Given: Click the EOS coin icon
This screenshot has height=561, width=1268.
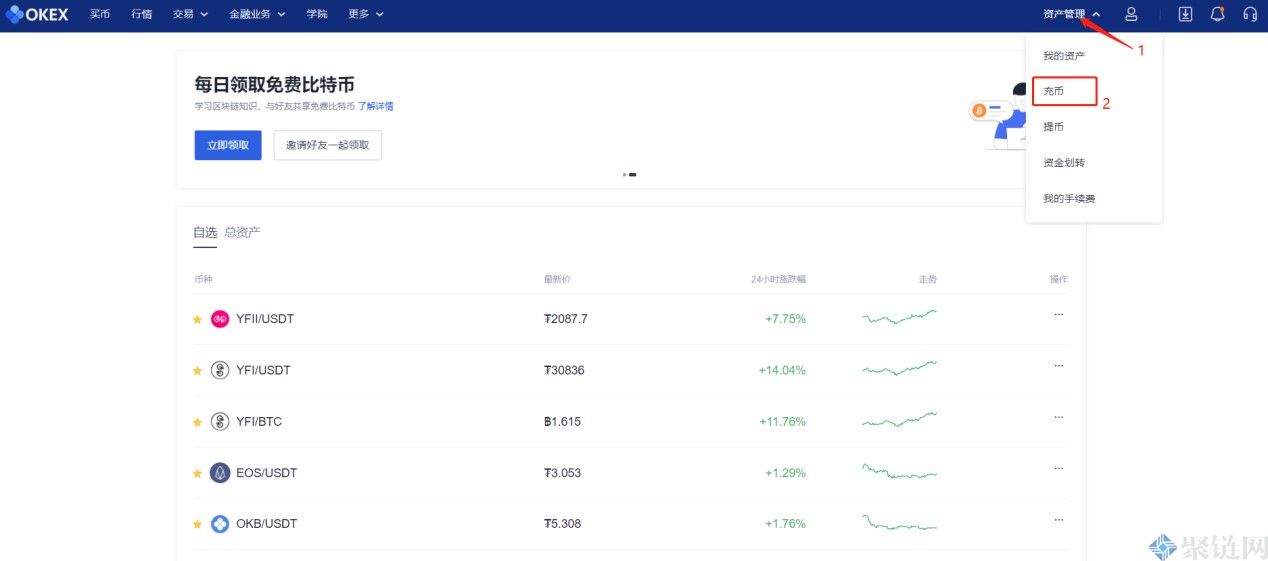Looking at the screenshot, I should [220, 473].
